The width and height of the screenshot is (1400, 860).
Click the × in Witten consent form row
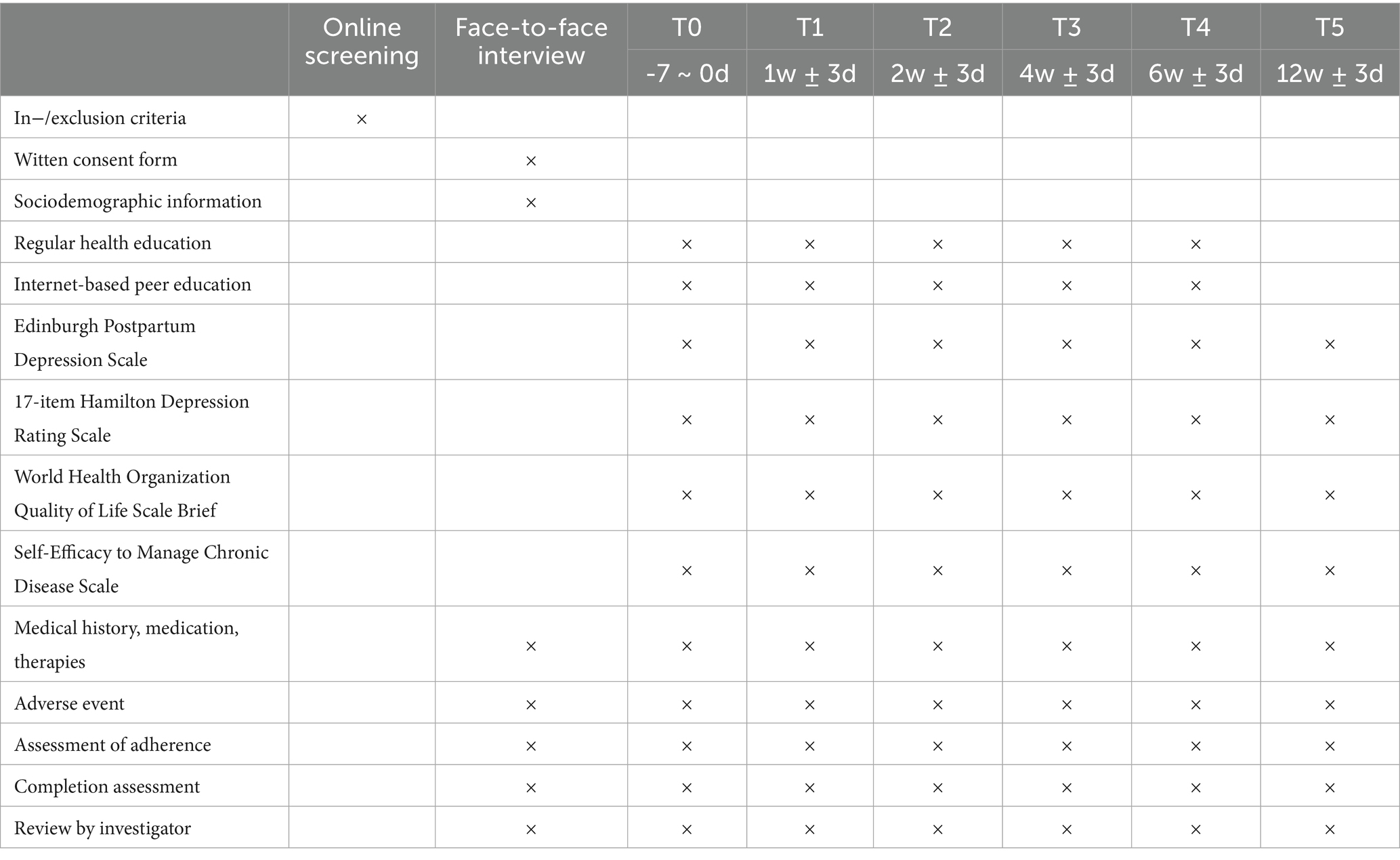(x=531, y=161)
